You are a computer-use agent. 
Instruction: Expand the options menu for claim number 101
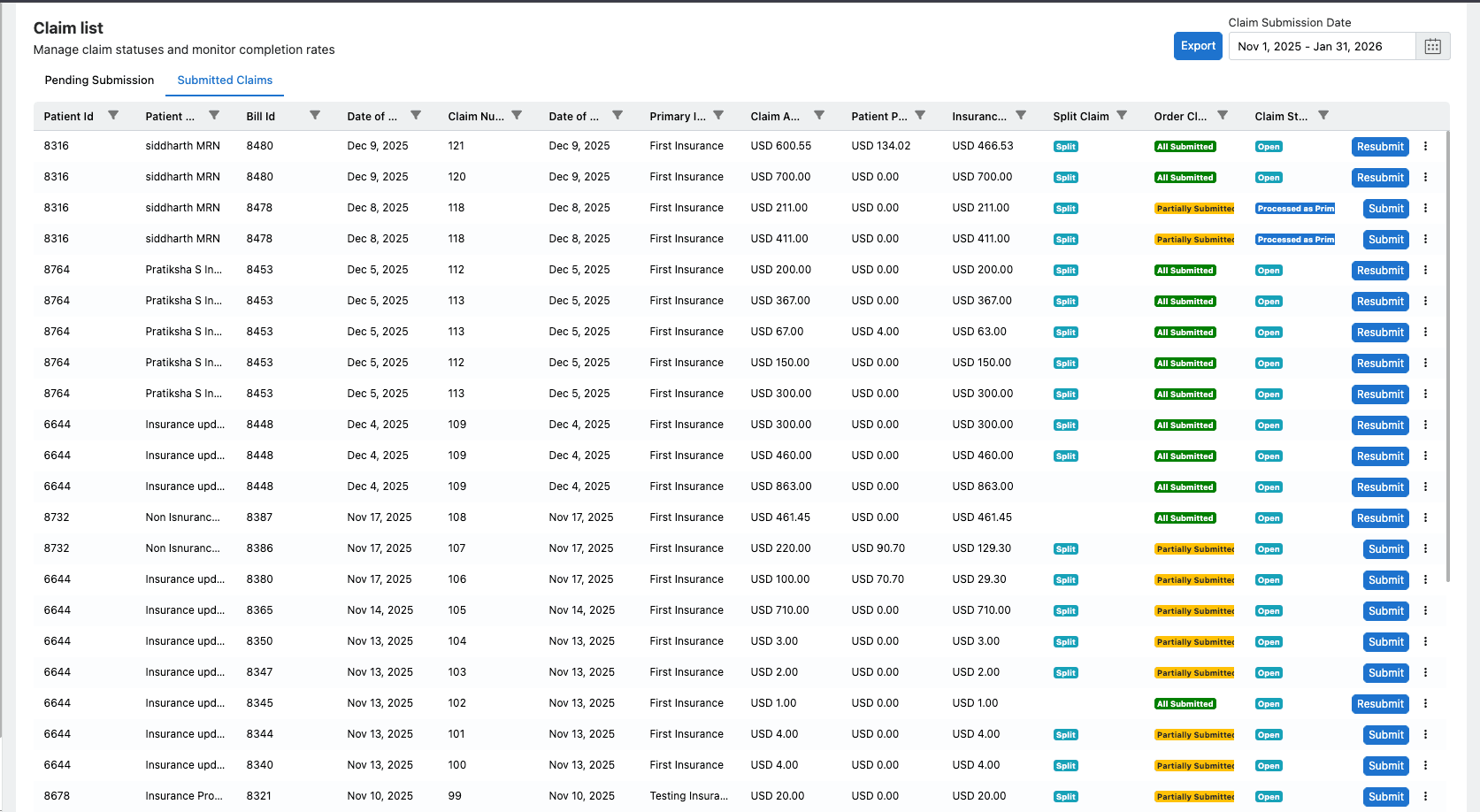[1425, 734]
